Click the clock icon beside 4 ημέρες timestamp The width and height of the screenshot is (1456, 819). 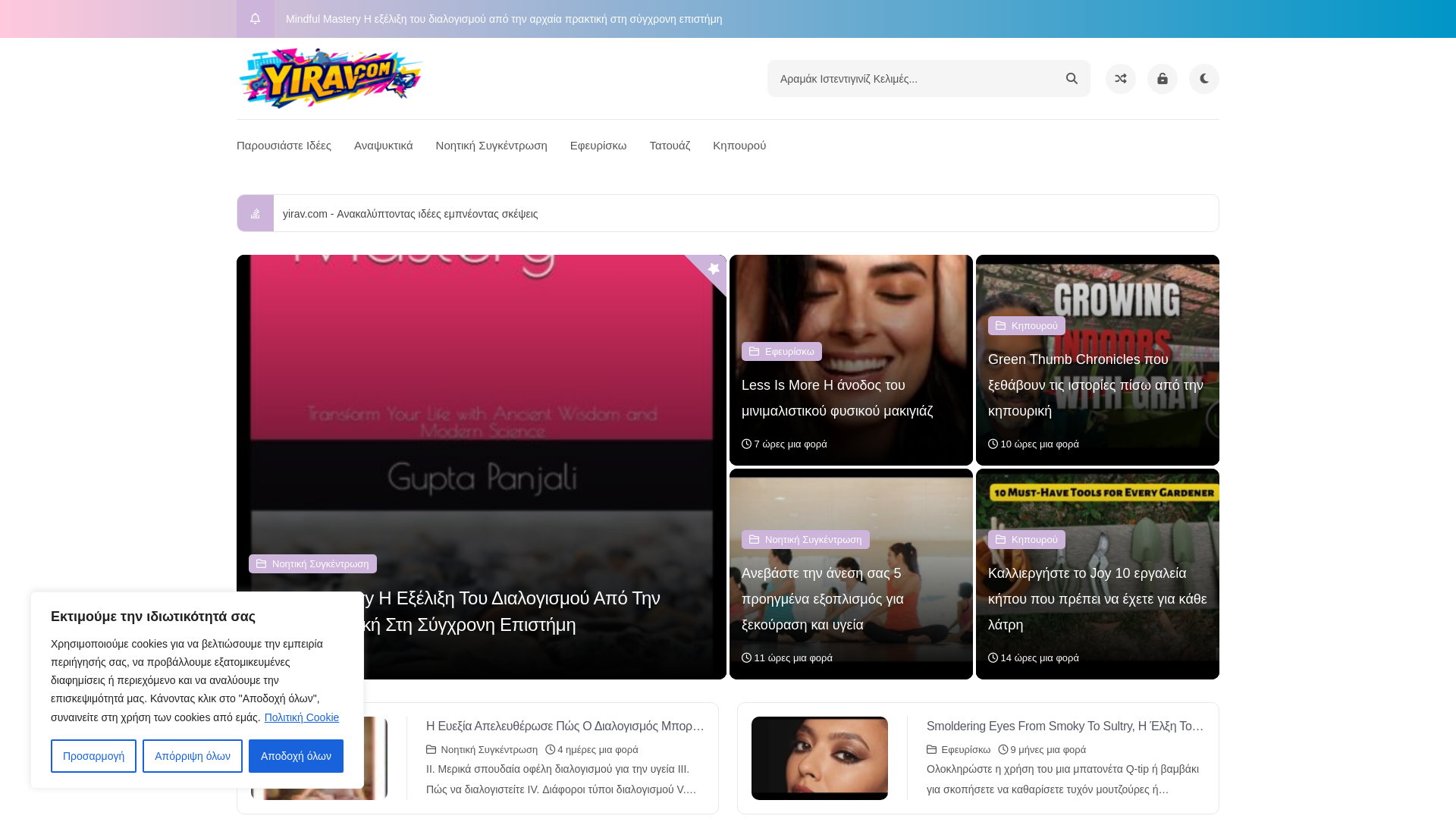click(x=551, y=750)
